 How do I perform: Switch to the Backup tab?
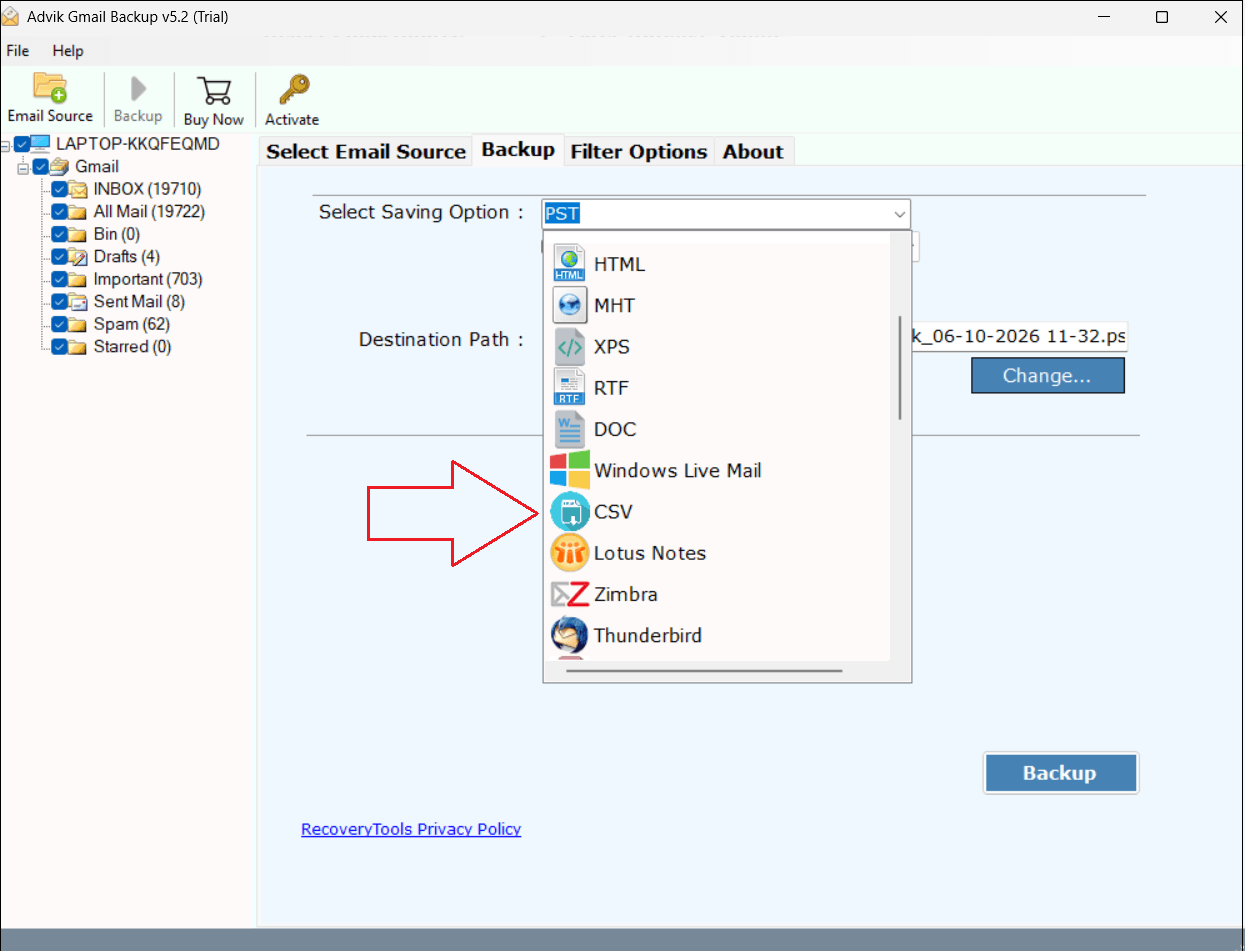pyautogui.click(x=518, y=149)
